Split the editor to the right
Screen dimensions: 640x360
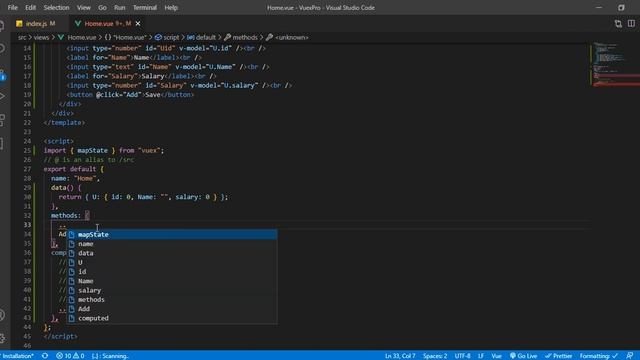pyautogui.click(x=631, y=24)
